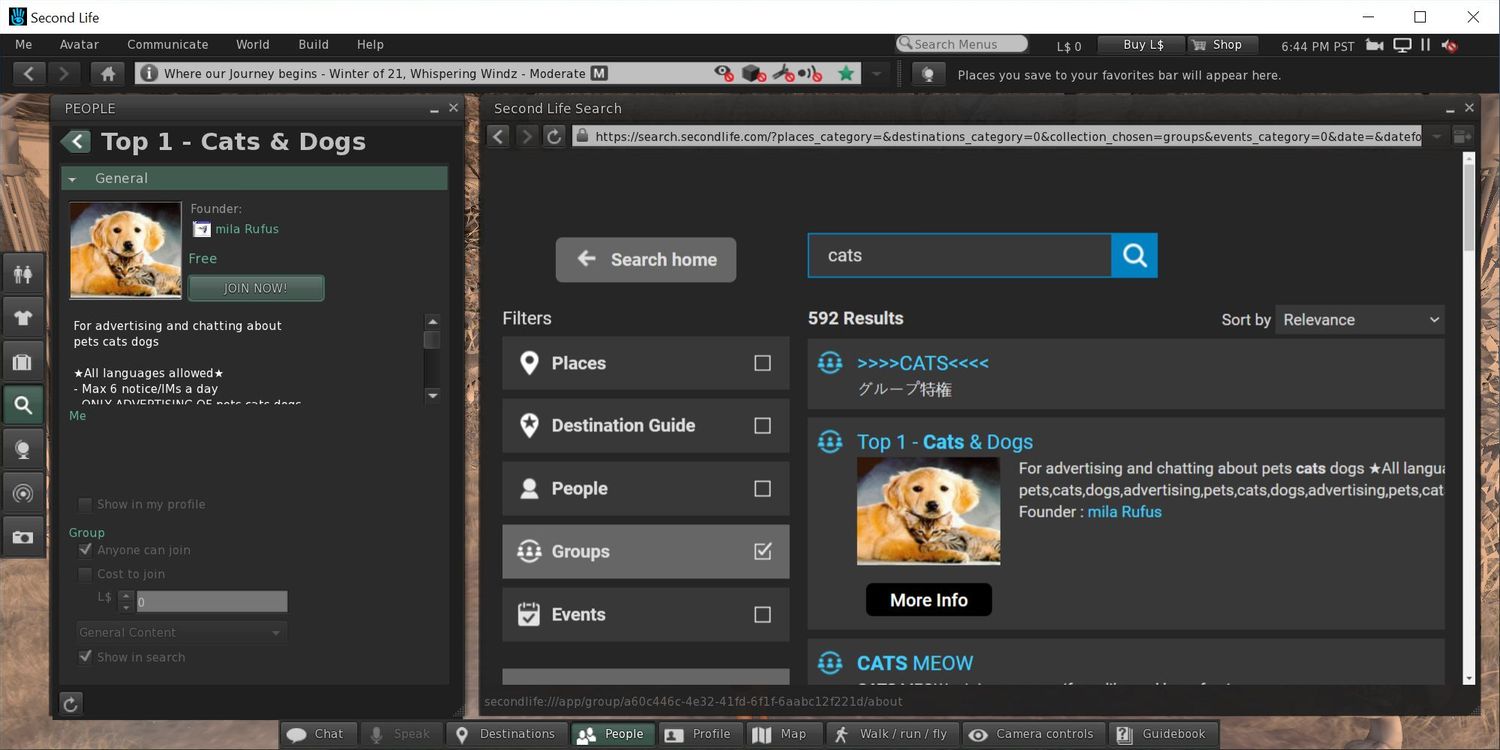This screenshot has width=1500, height=750.
Task: Open the inventory suitcase icon in sidebar
Action: tap(23, 362)
